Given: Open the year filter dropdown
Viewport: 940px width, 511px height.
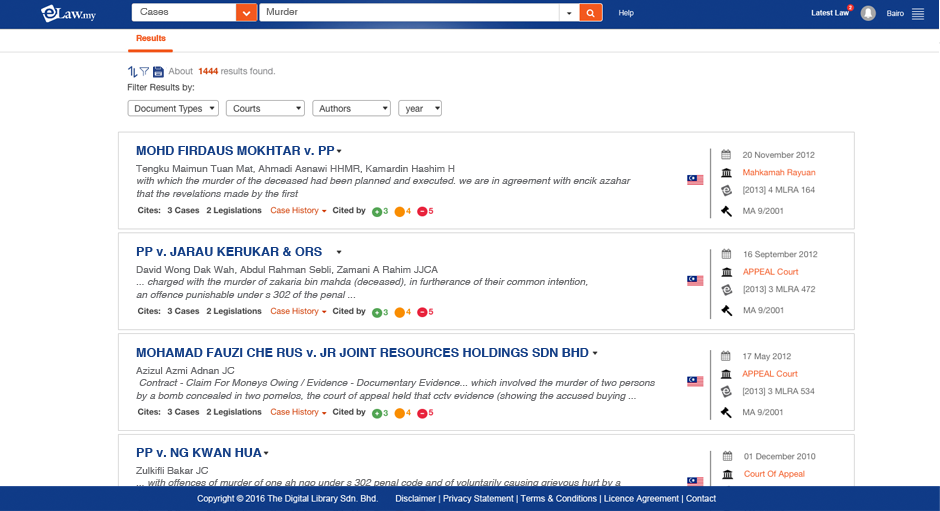Looking at the screenshot, I should (x=420, y=108).
